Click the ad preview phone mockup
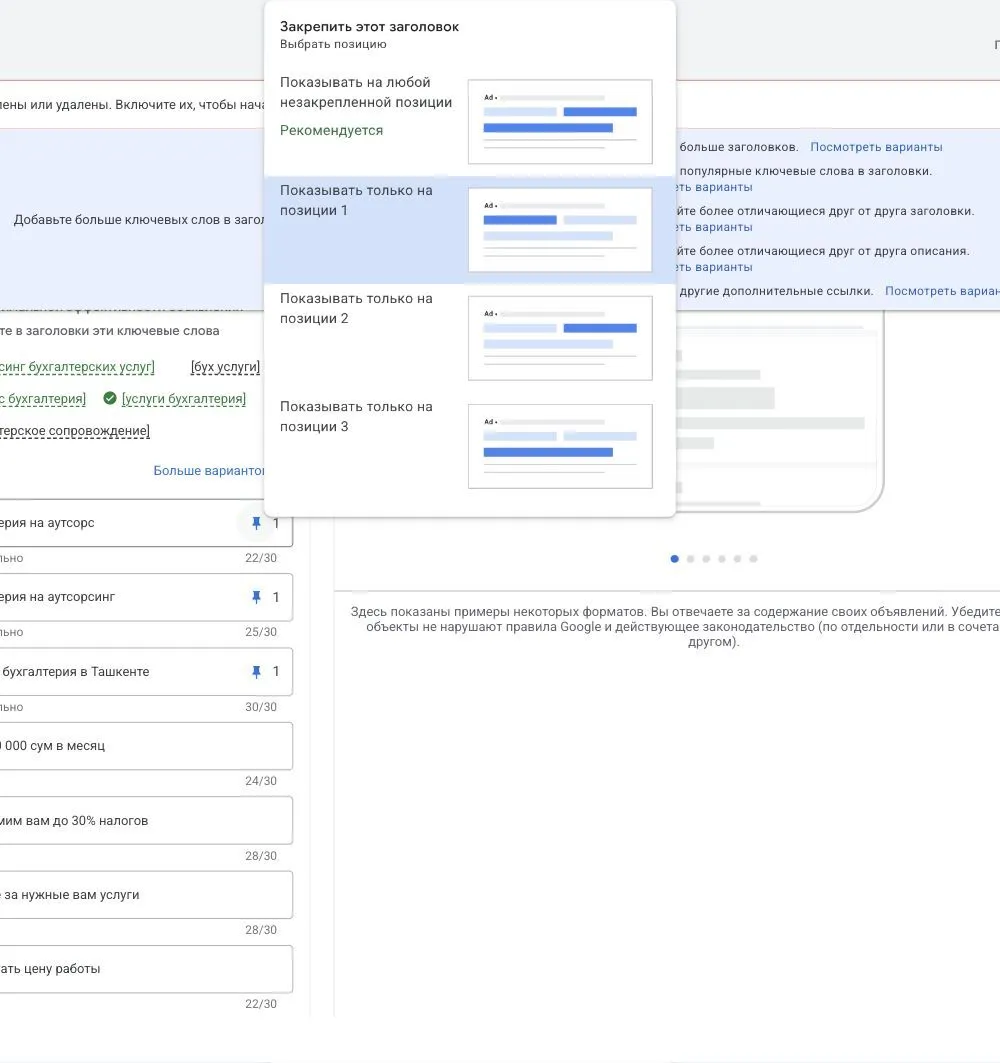 tap(780, 412)
